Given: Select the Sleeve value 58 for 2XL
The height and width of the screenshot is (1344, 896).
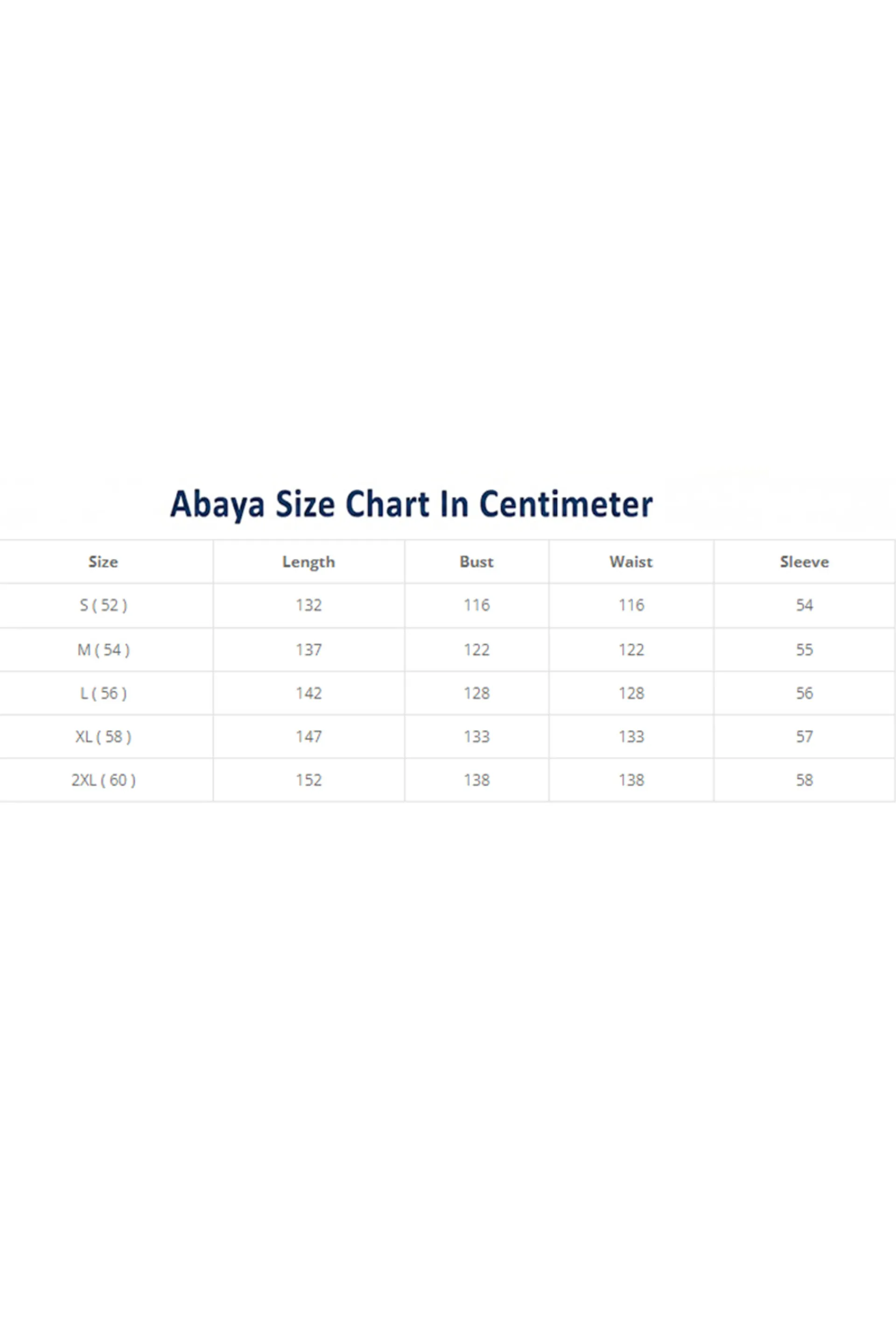Looking at the screenshot, I should pos(804,780).
